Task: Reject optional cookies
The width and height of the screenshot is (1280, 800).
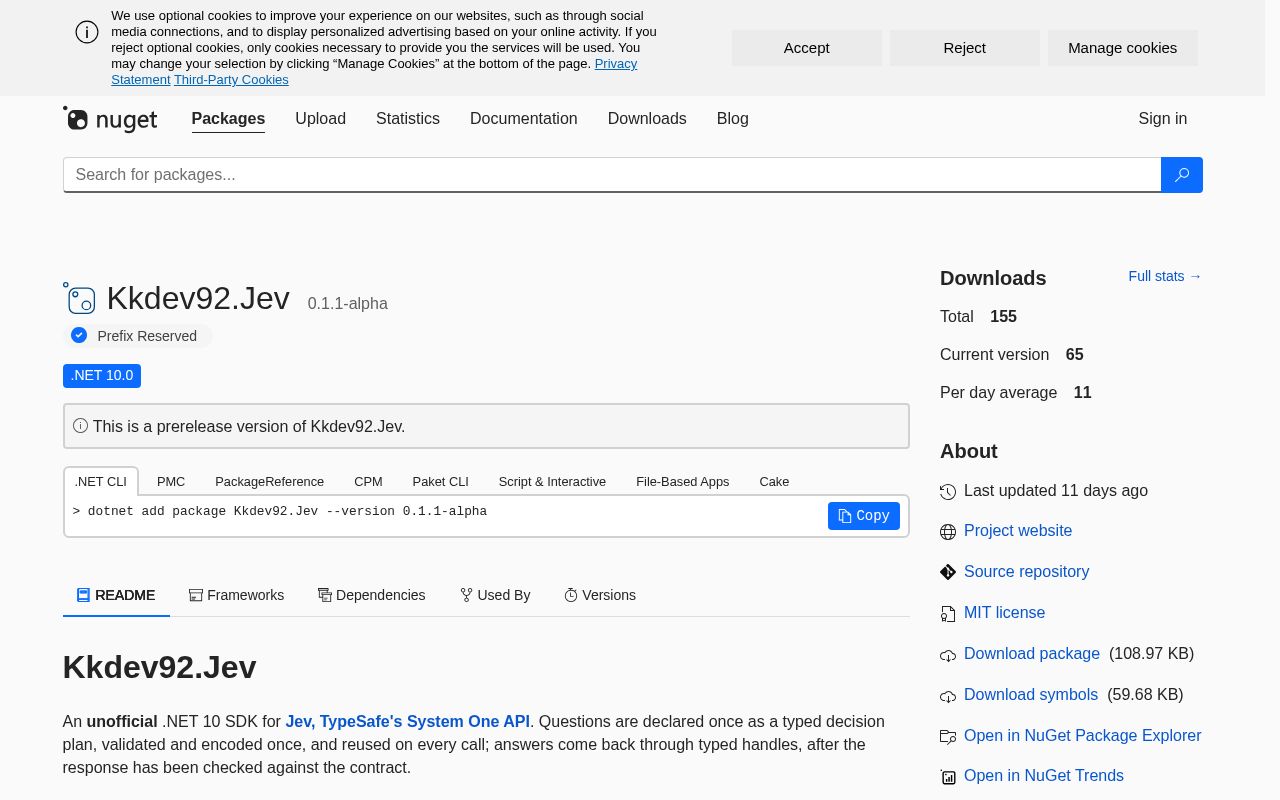Action: coord(965,48)
